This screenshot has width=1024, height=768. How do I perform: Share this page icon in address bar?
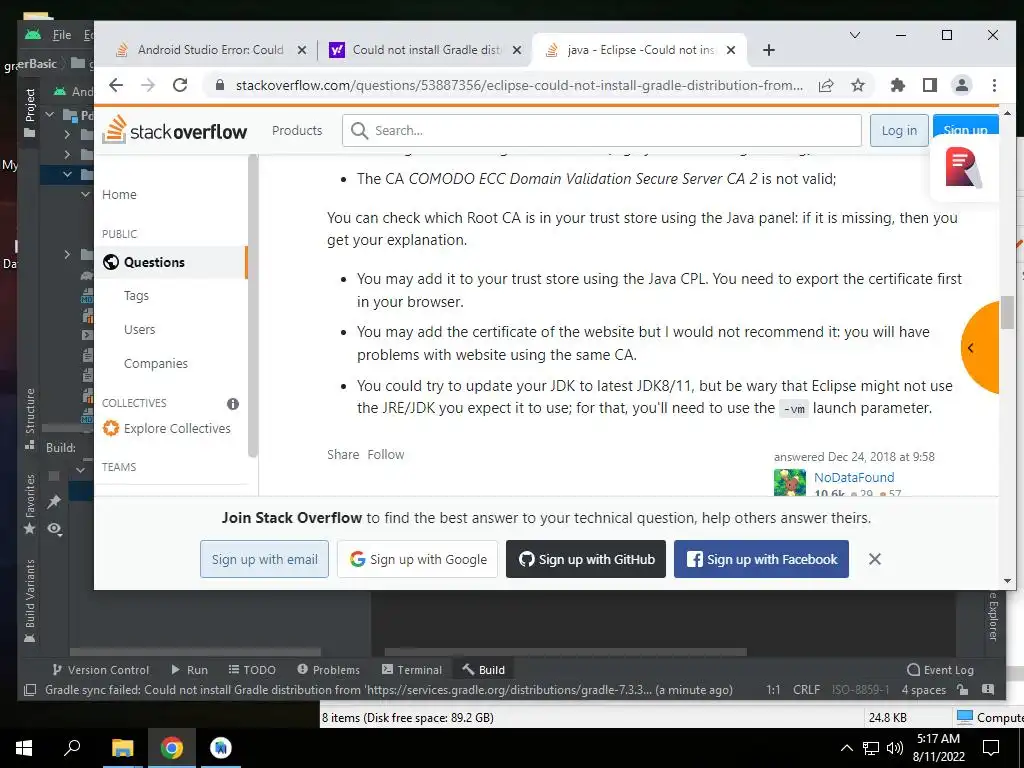[x=826, y=85]
